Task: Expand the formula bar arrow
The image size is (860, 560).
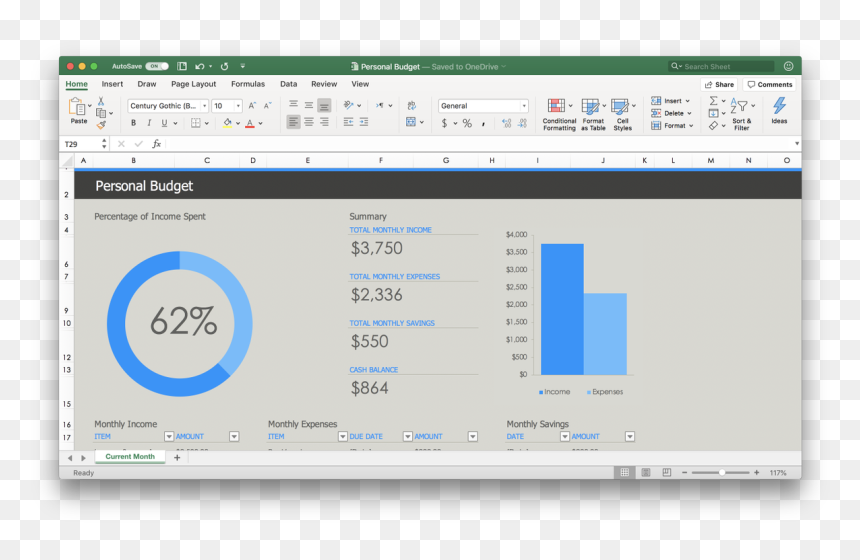Action: (796, 144)
